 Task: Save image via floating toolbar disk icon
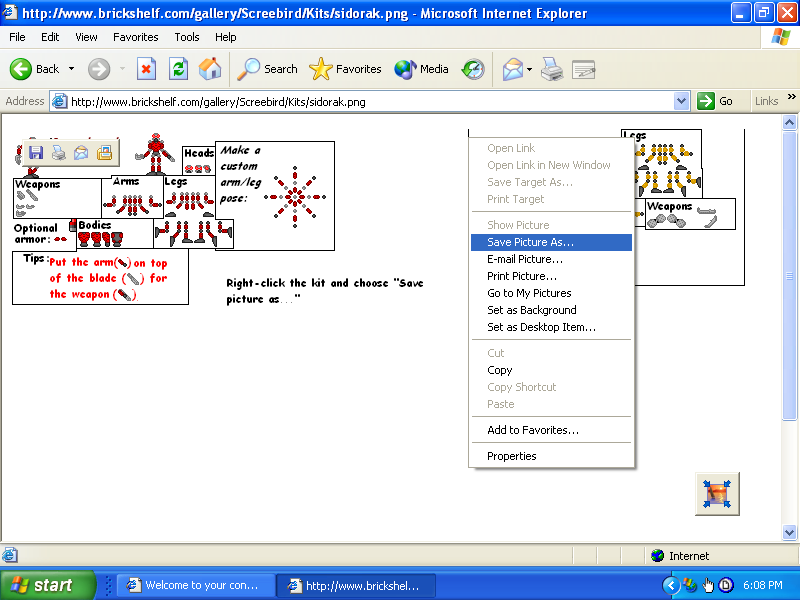[36, 153]
